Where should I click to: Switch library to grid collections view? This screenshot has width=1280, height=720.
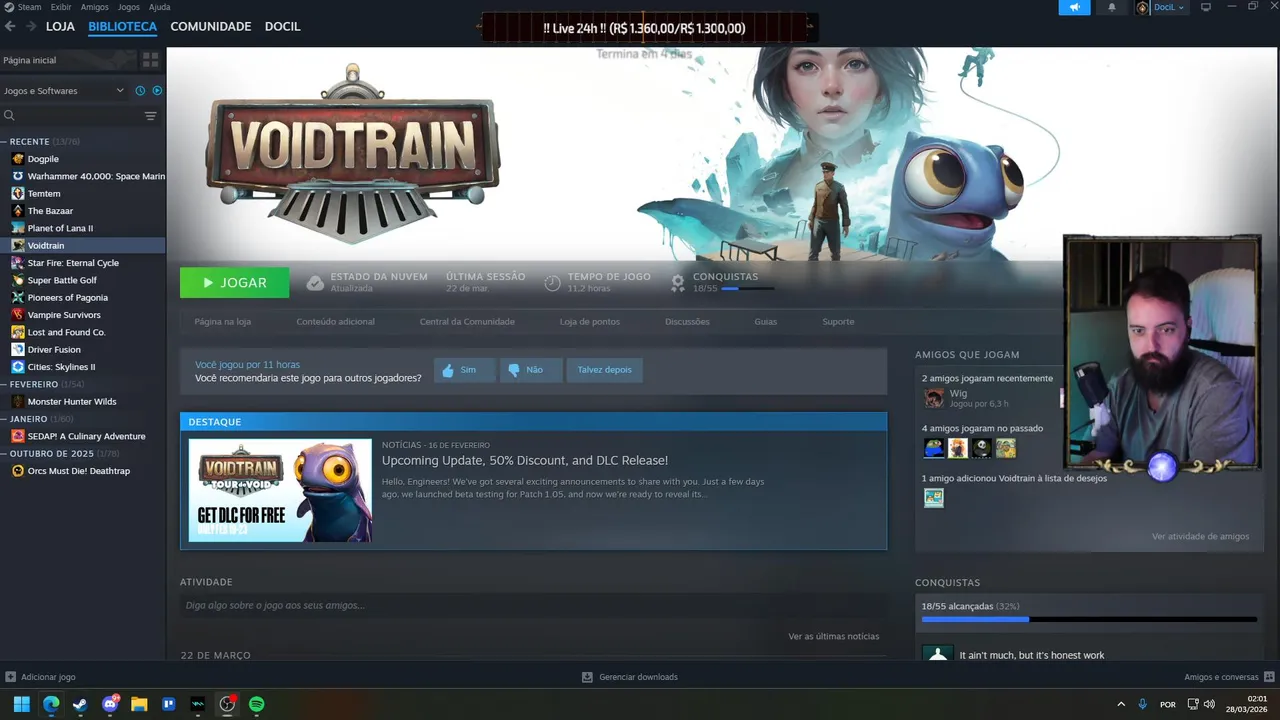click(x=150, y=60)
